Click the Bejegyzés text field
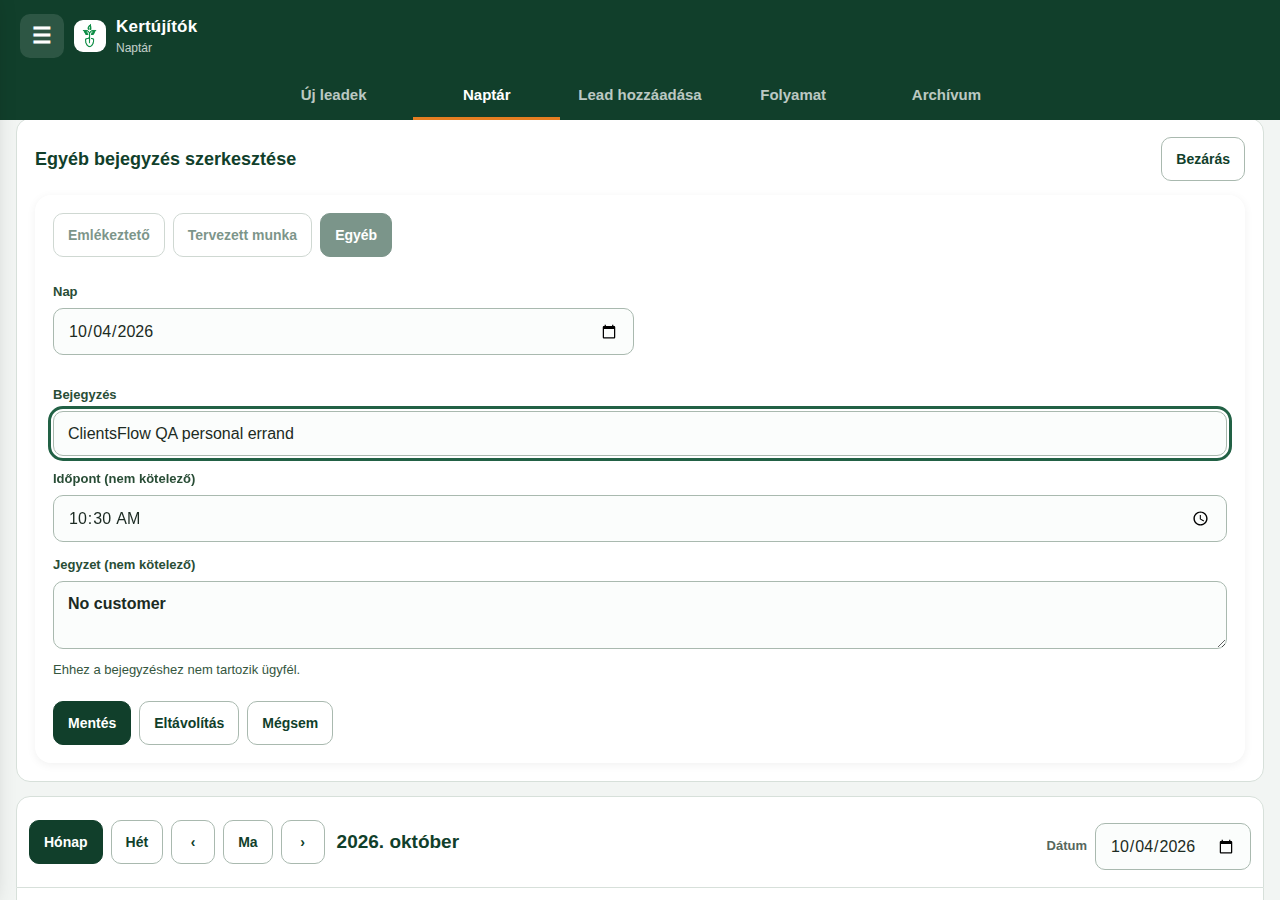 click(x=640, y=434)
